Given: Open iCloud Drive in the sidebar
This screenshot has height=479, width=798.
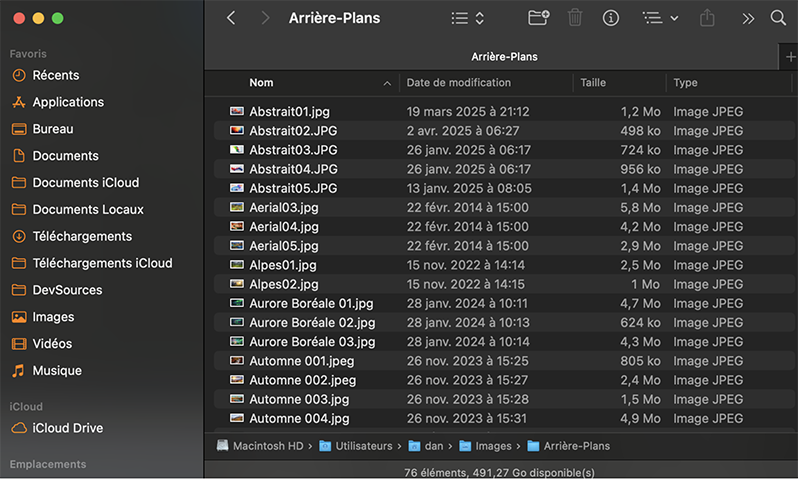Looking at the screenshot, I should point(67,428).
